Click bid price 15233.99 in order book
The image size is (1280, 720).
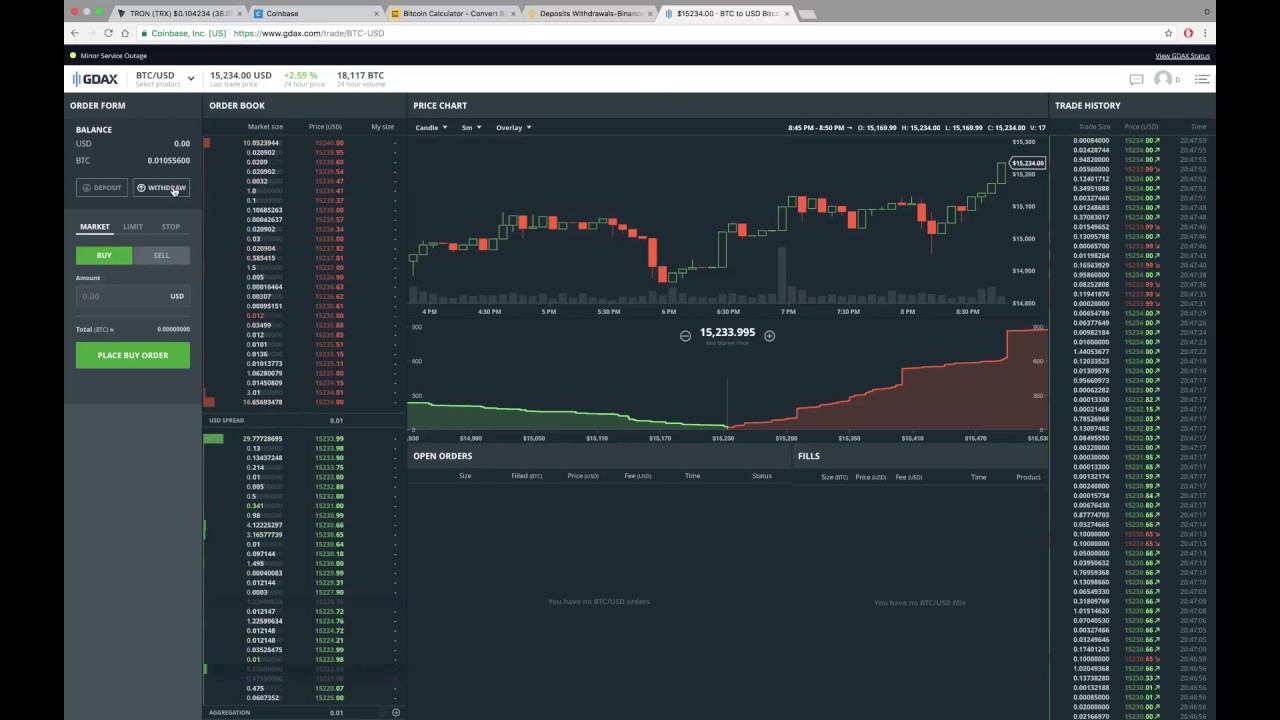(329, 439)
